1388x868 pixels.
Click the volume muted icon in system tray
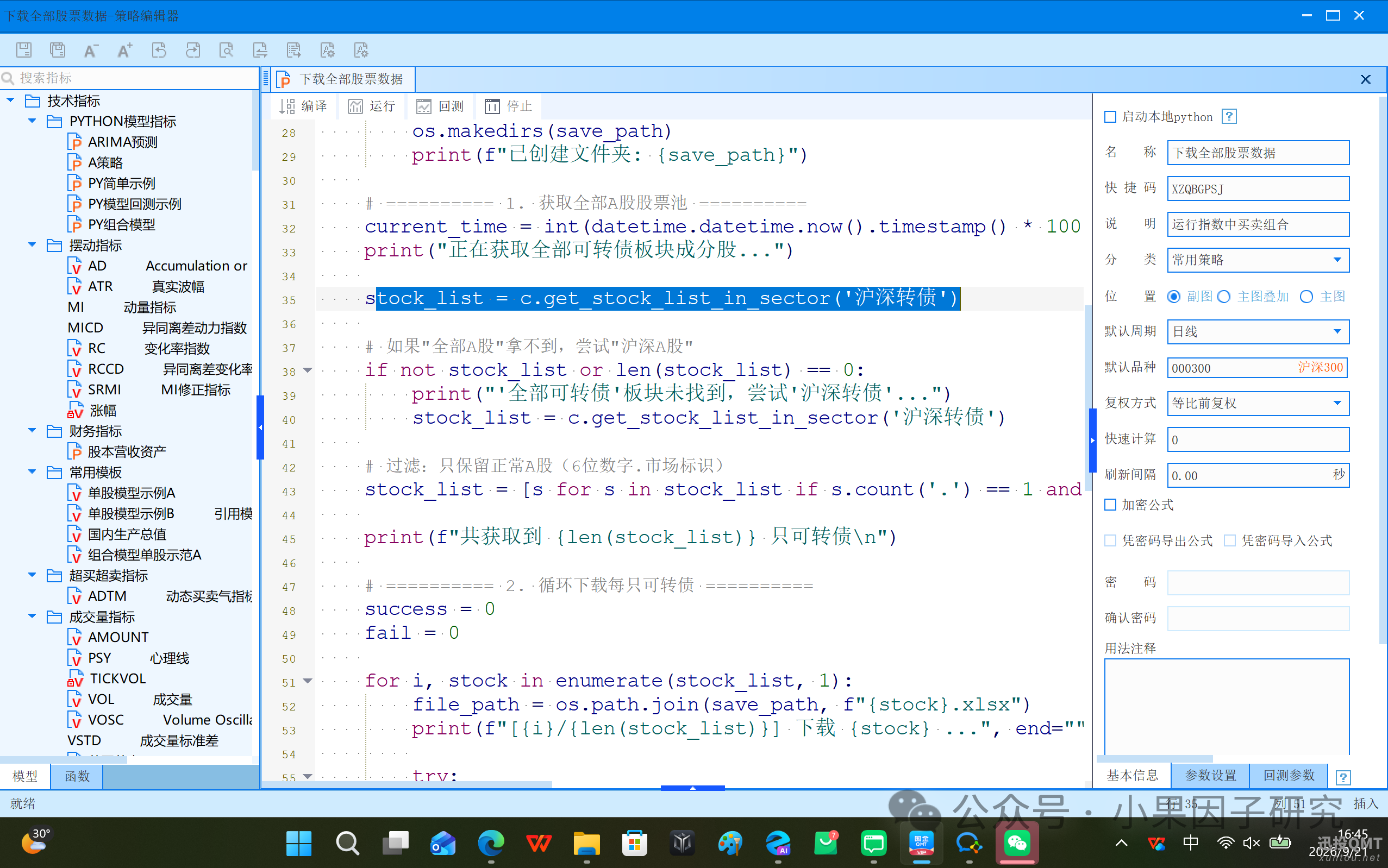(x=1251, y=842)
